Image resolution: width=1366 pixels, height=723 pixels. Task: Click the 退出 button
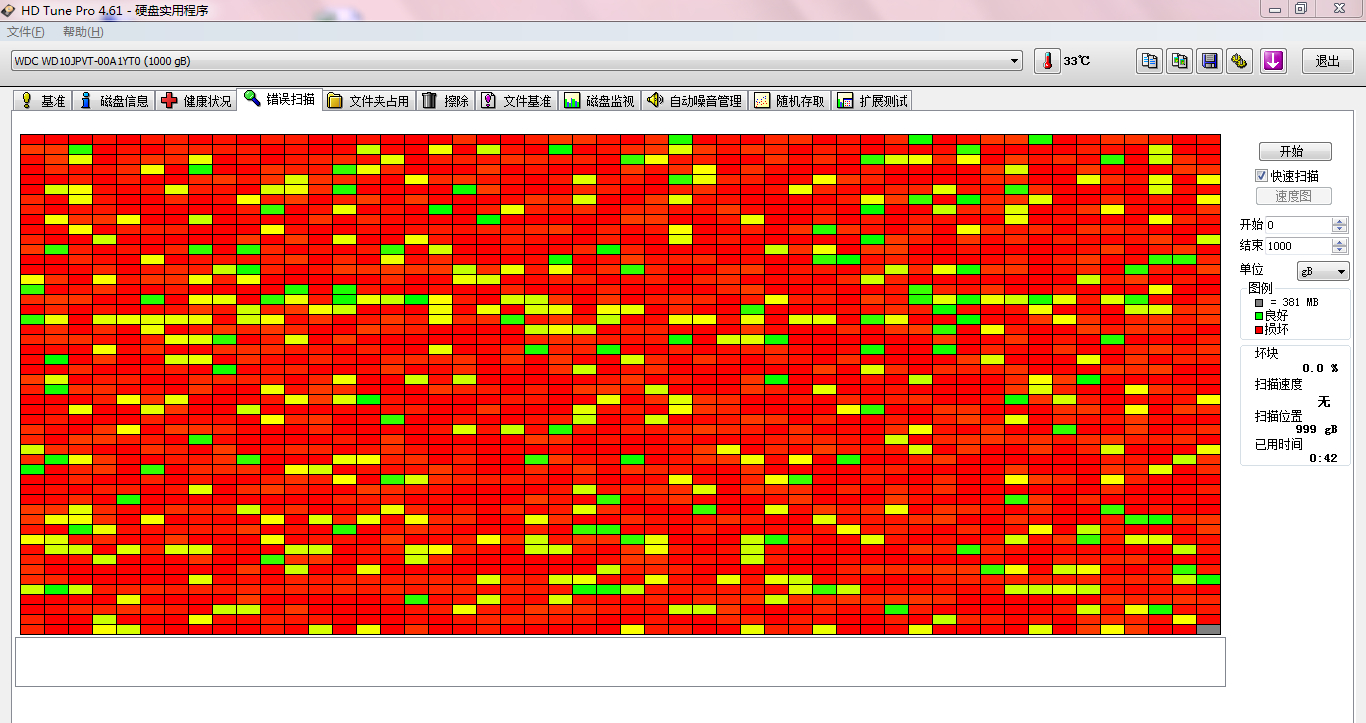[x=1328, y=61]
